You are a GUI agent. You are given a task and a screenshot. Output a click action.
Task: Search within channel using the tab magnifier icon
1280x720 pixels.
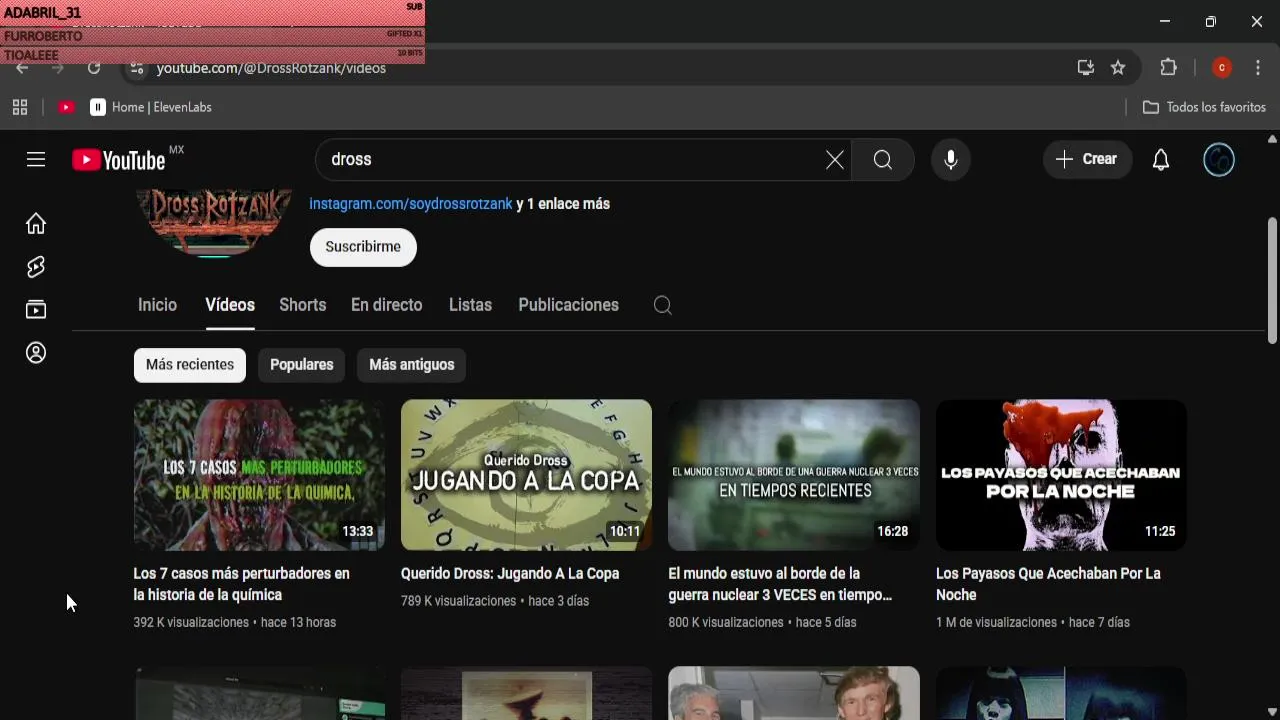click(662, 306)
